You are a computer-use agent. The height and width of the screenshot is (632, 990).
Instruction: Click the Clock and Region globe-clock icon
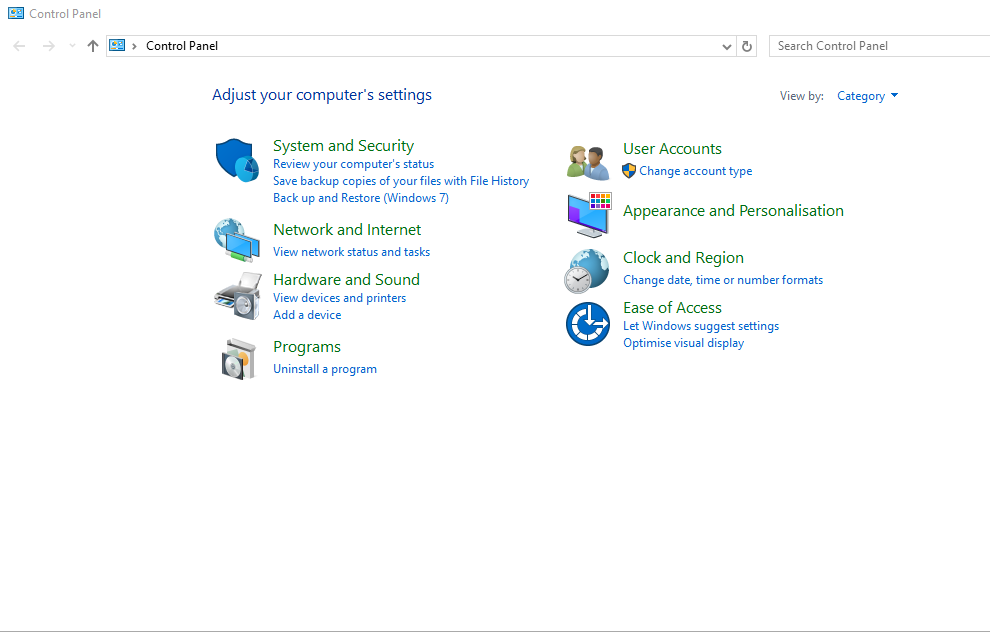[587, 271]
